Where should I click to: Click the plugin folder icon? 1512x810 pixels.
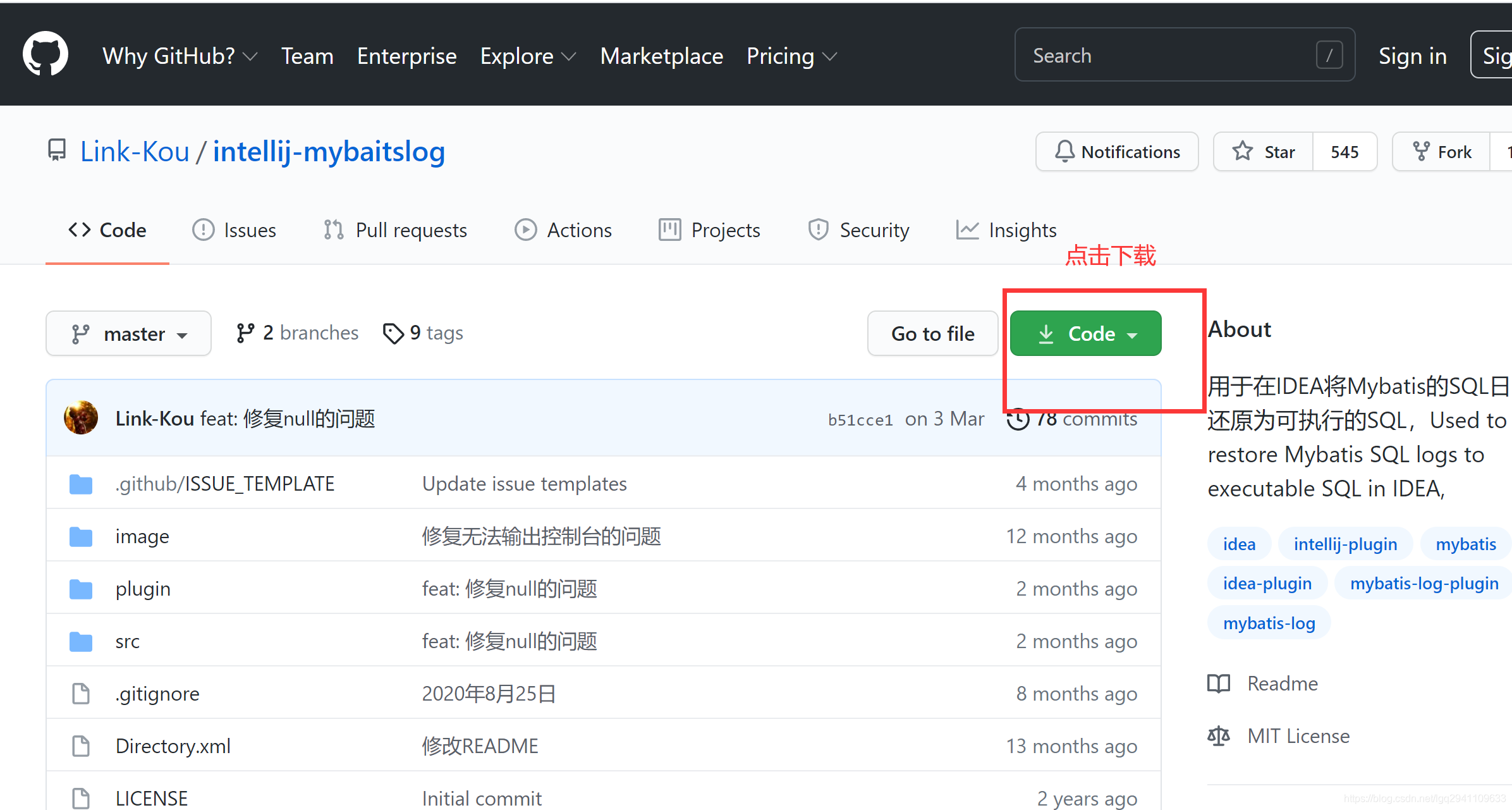click(81, 589)
